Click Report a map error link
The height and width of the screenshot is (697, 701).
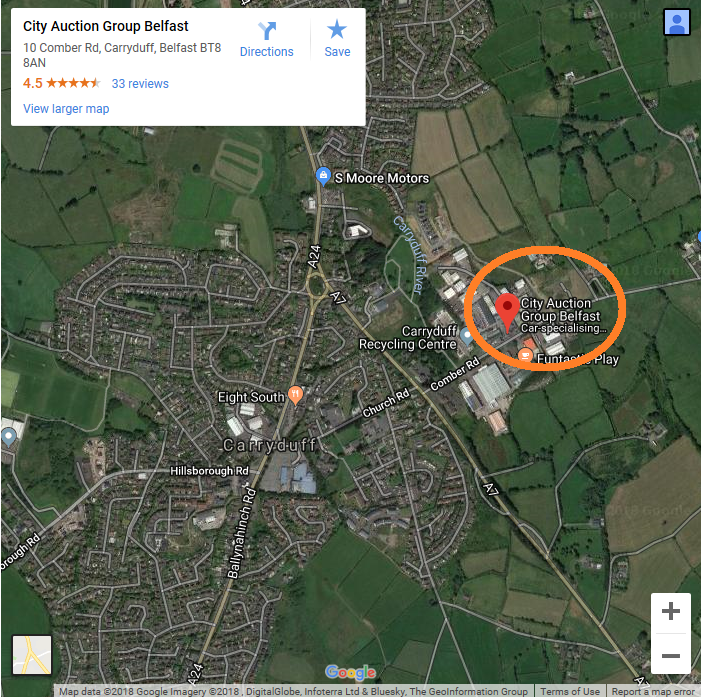click(x=653, y=691)
